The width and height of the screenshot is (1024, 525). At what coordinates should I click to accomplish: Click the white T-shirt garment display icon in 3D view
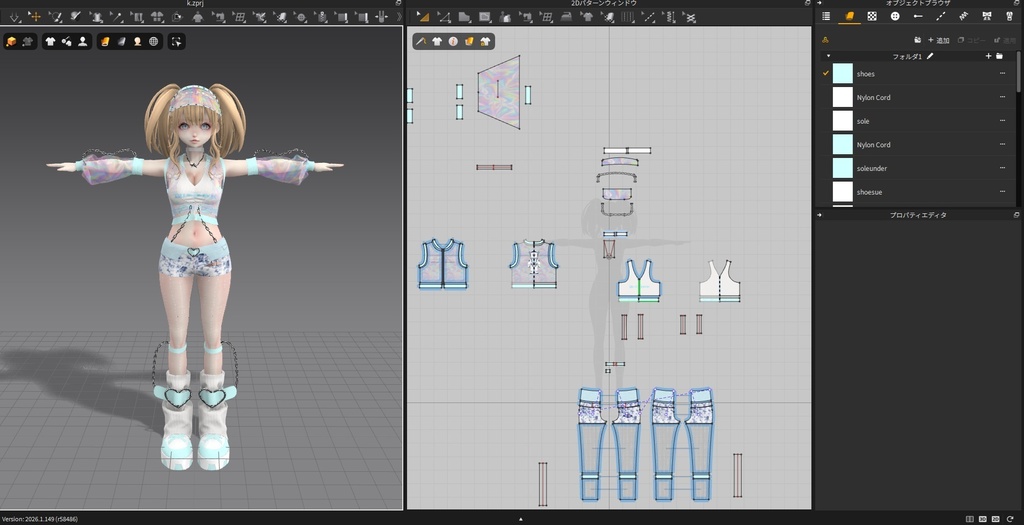click(x=50, y=42)
